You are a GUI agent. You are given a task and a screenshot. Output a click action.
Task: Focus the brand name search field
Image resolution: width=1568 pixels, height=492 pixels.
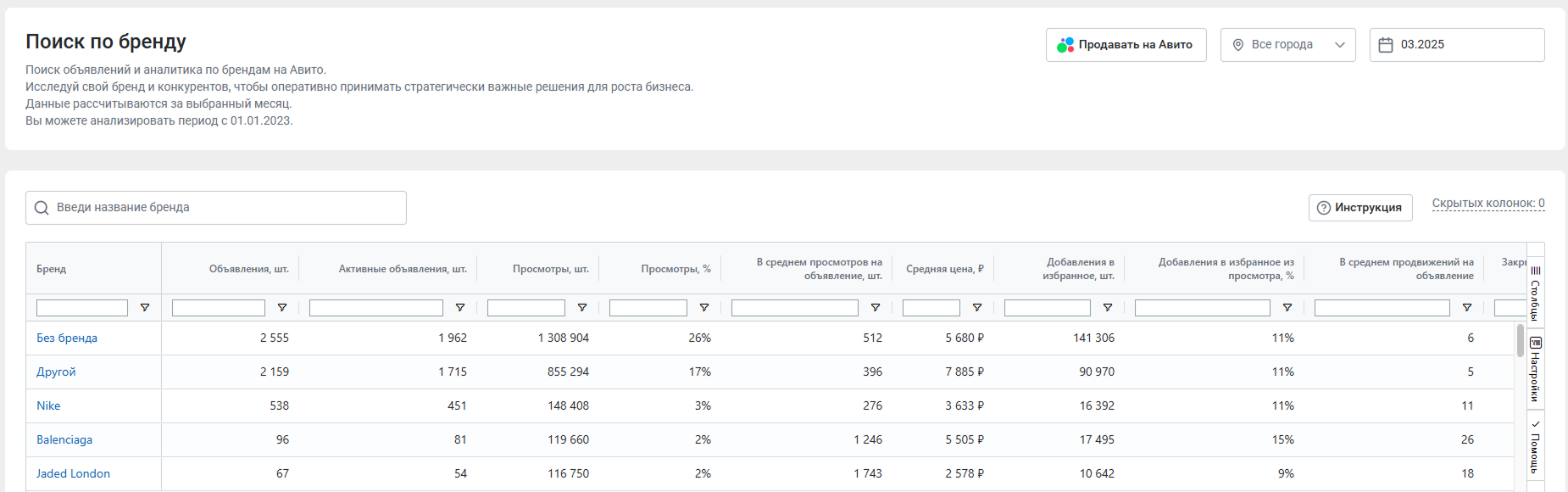pyautogui.click(x=216, y=208)
